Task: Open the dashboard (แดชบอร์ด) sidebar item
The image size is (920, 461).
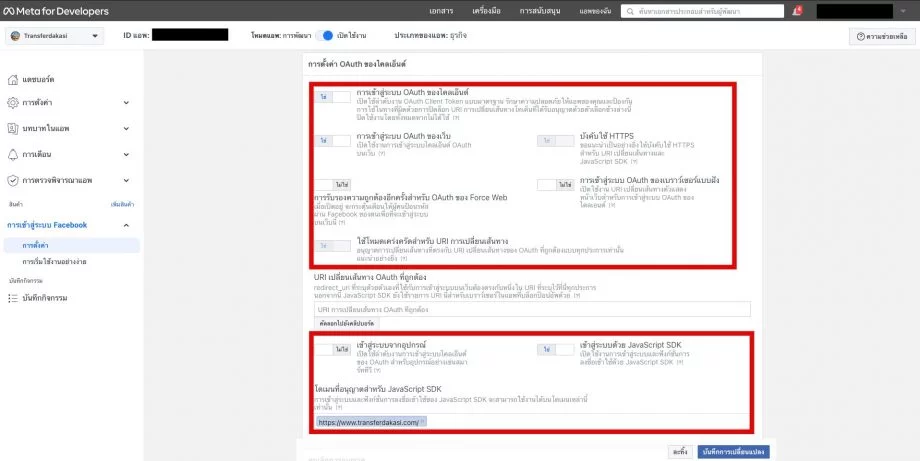Action: (38, 79)
